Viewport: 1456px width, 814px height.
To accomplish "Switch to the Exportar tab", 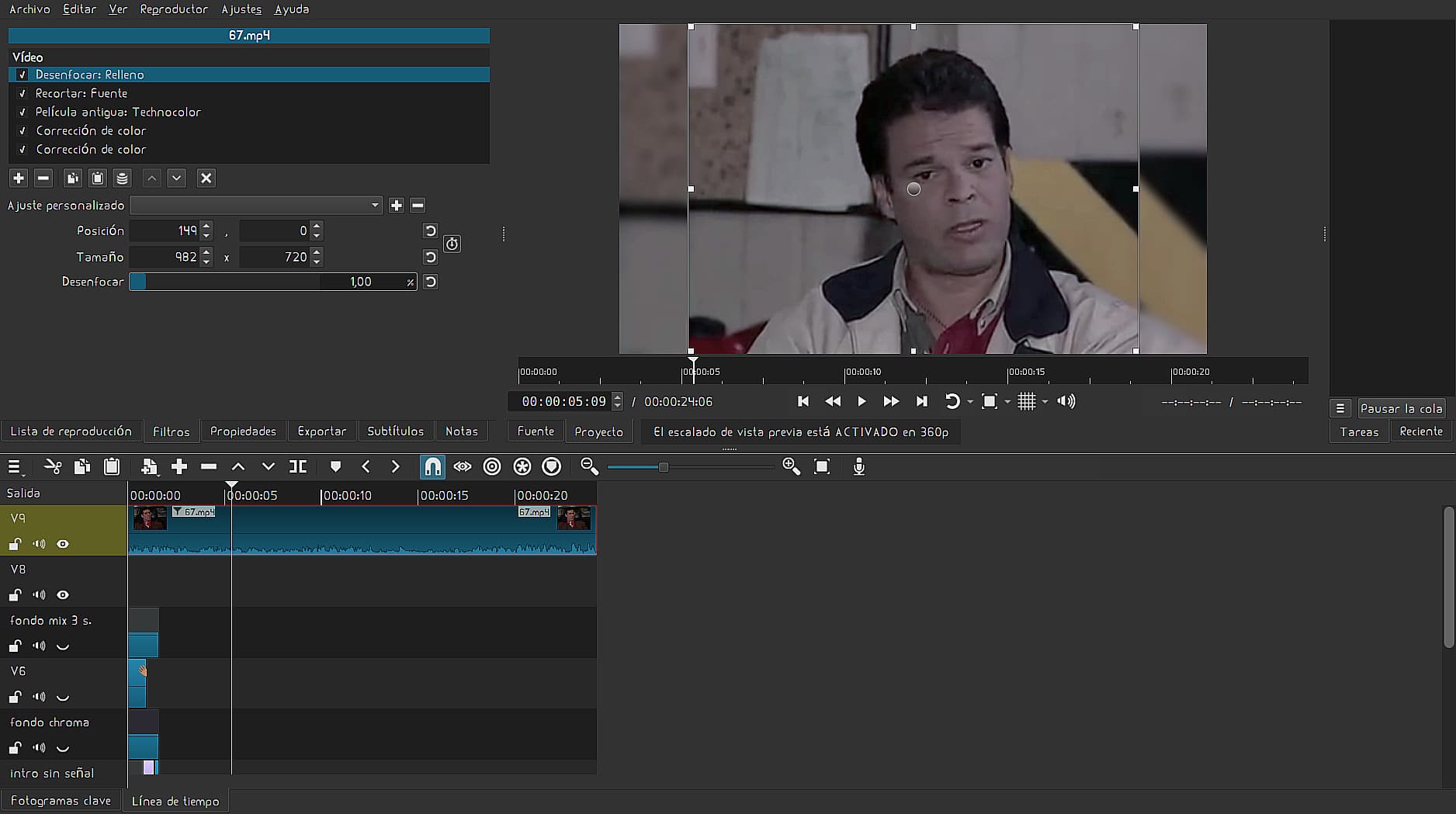I will (321, 431).
